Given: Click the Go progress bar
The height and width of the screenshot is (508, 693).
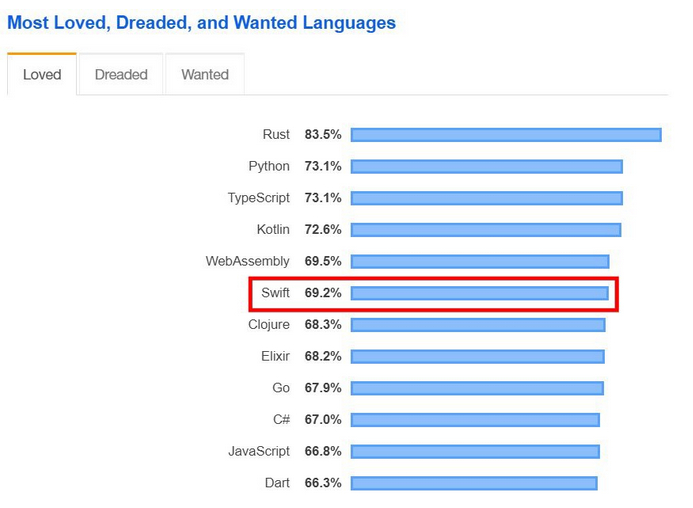Looking at the screenshot, I should tap(476, 388).
